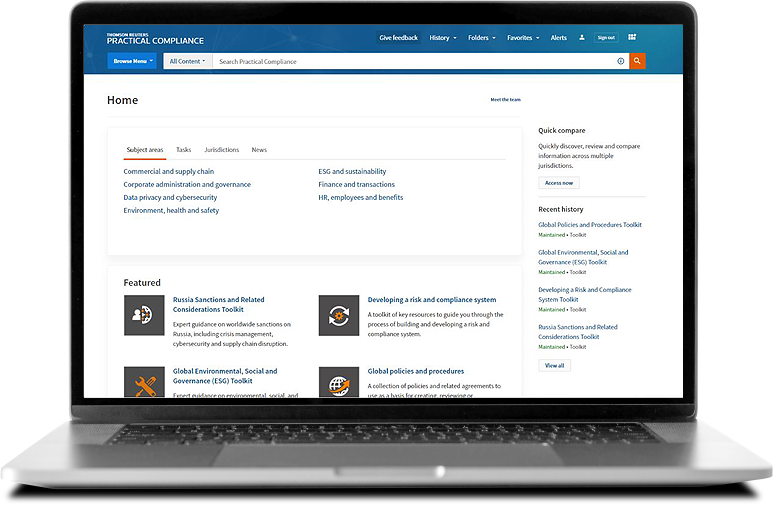Open Russia Sanctions toolkit icon

(144, 315)
